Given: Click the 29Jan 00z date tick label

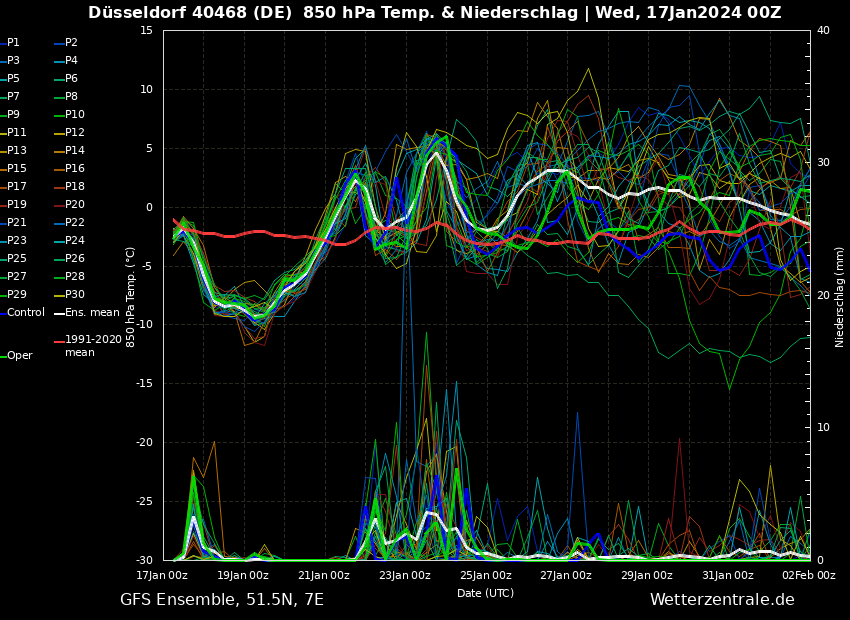Looking at the screenshot, I should pyautogui.click(x=647, y=575).
